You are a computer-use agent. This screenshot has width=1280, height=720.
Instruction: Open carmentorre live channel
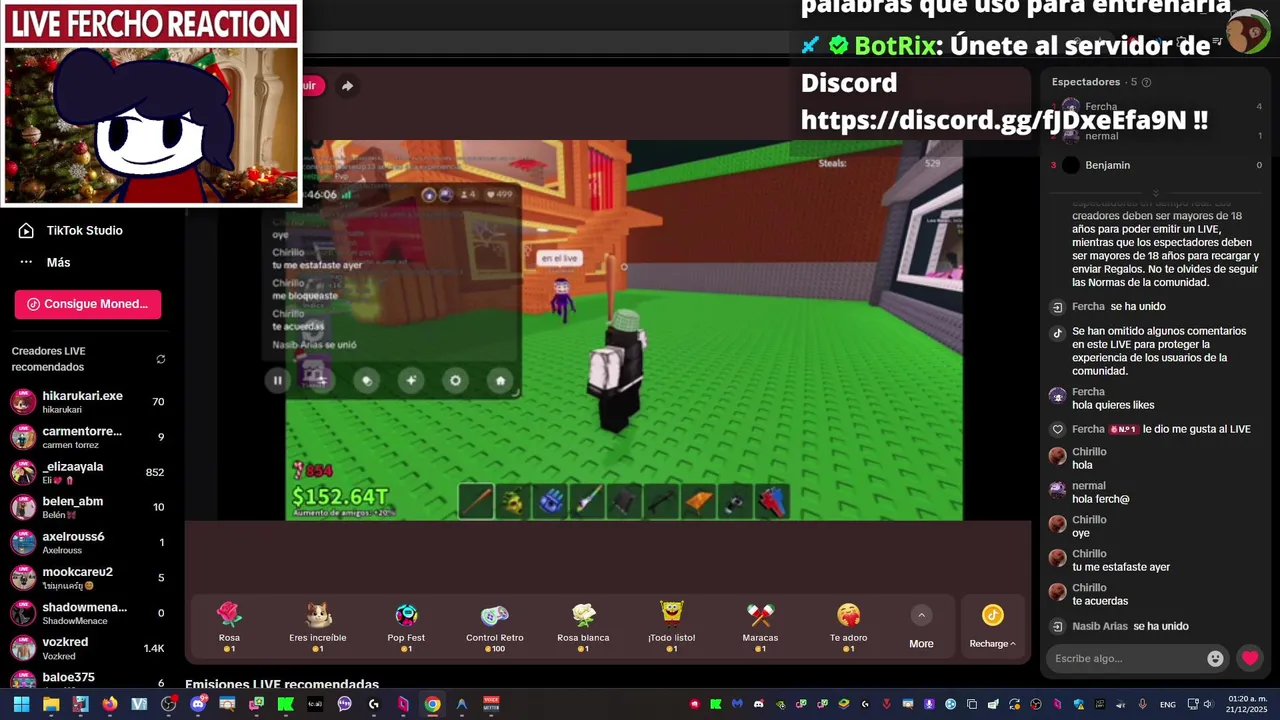tap(88, 437)
